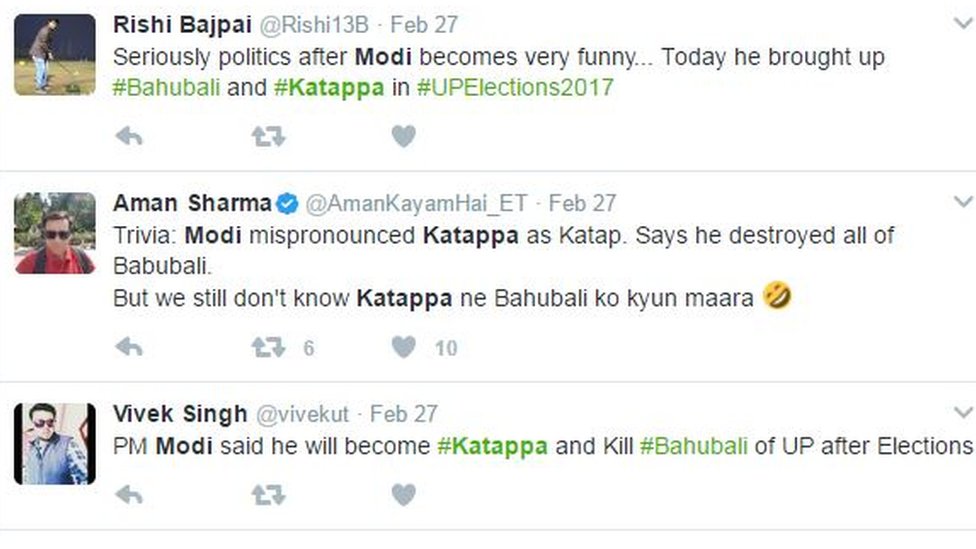Retweet Aman Sharma's Katappa tweet
The image size is (976, 549).
click(267, 347)
